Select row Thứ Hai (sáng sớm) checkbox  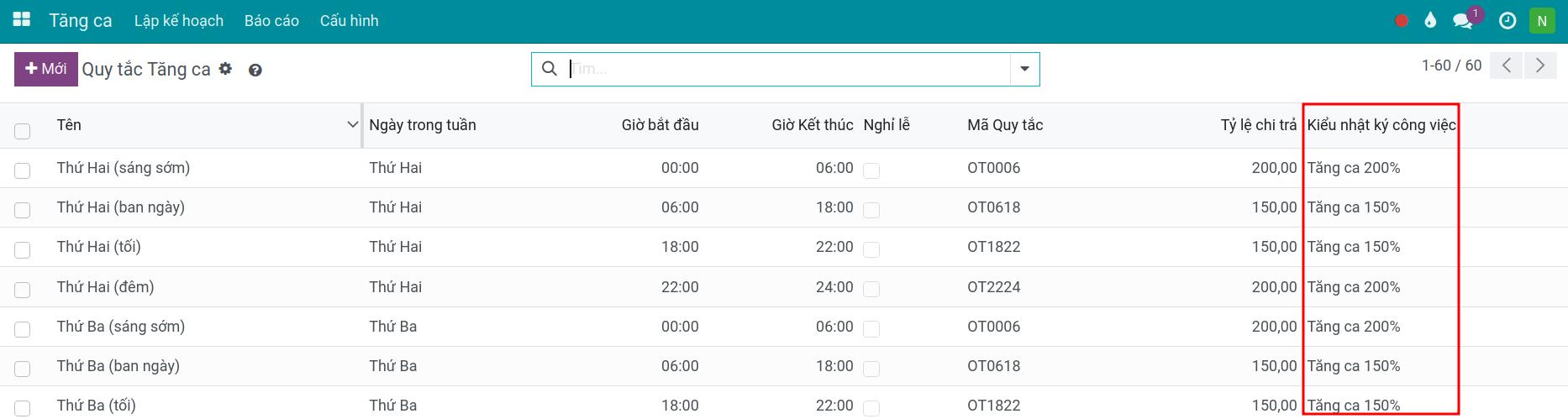(23, 170)
